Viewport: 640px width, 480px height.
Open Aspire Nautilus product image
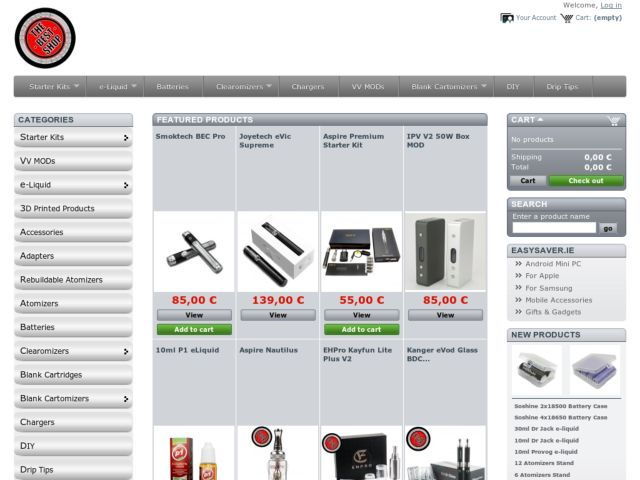click(278, 453)
